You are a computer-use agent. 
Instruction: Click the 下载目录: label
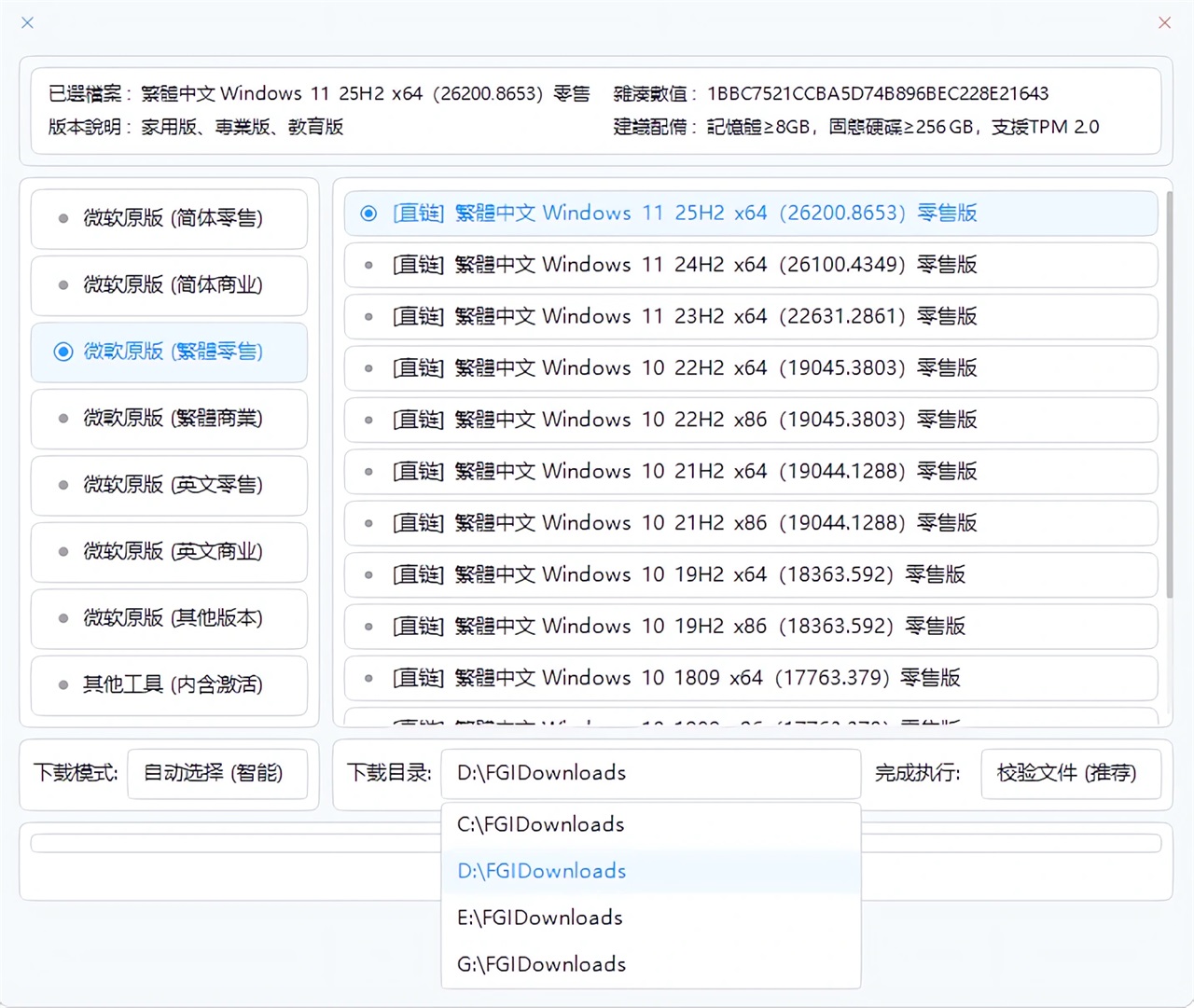click(389, 774)
